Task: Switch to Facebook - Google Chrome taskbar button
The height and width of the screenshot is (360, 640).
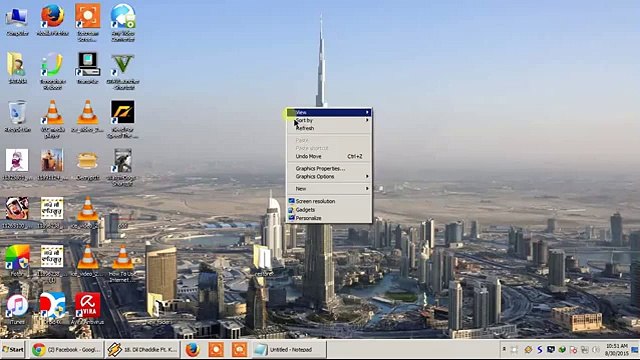Action: pos(66,350)
